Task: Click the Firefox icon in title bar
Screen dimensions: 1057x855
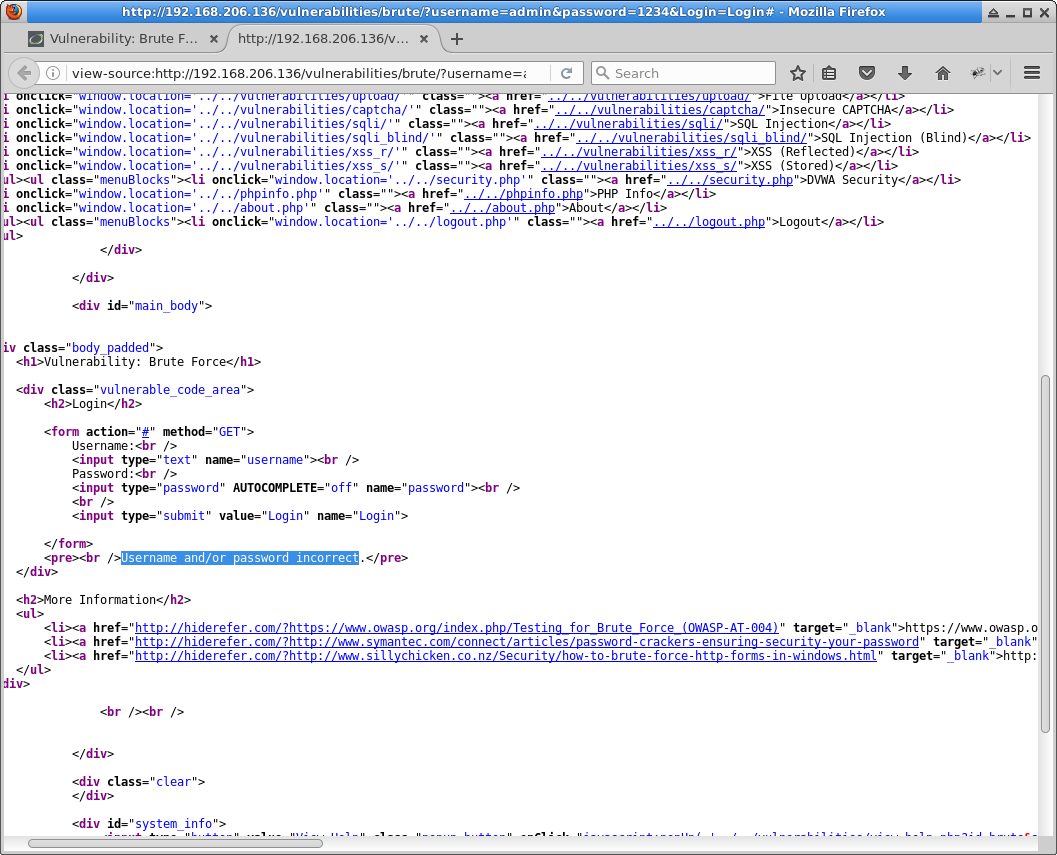Action: pyautogui.click(x=13, y=11)
